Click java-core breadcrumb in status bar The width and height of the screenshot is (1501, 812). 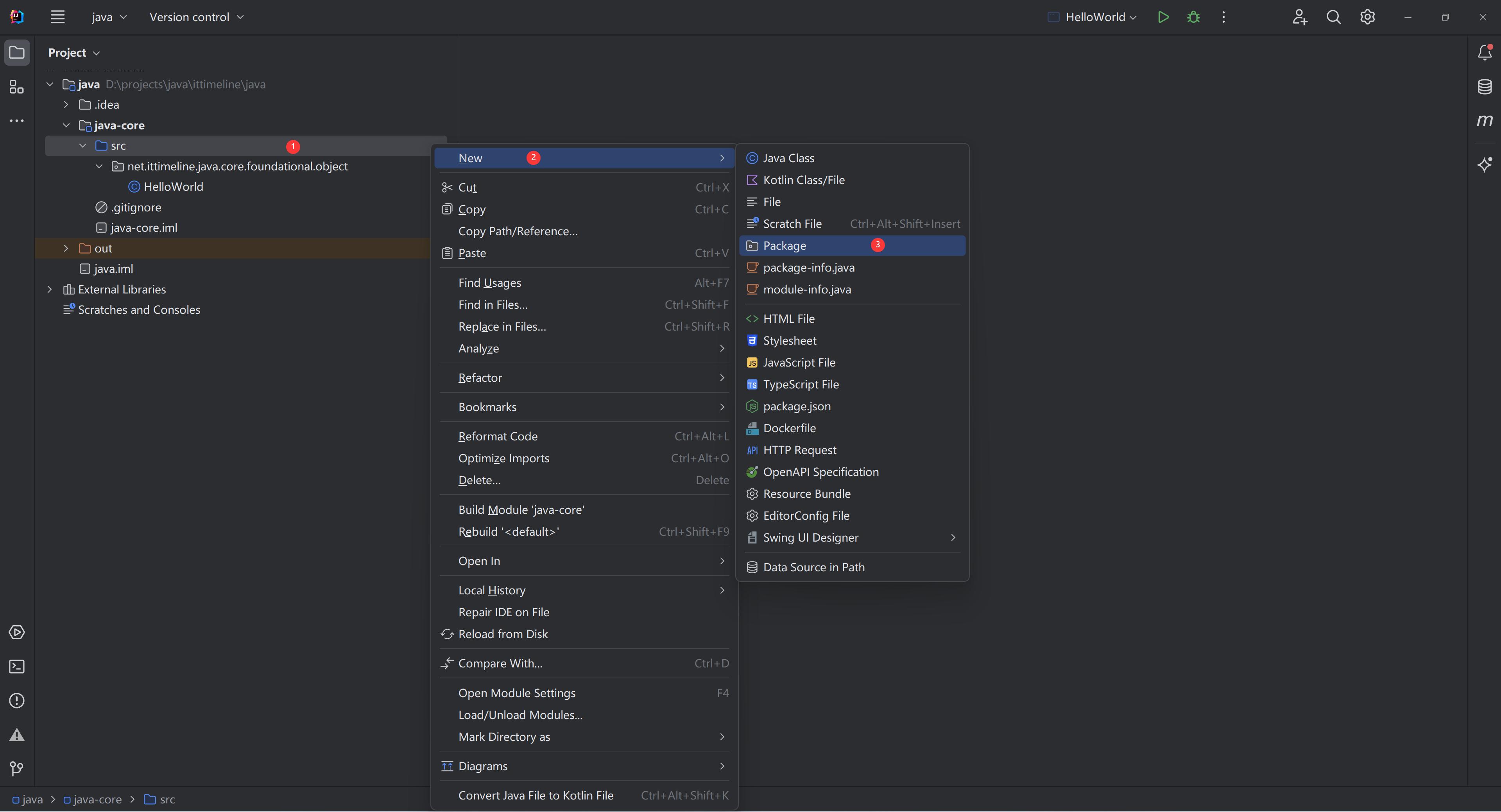[92, 800]
